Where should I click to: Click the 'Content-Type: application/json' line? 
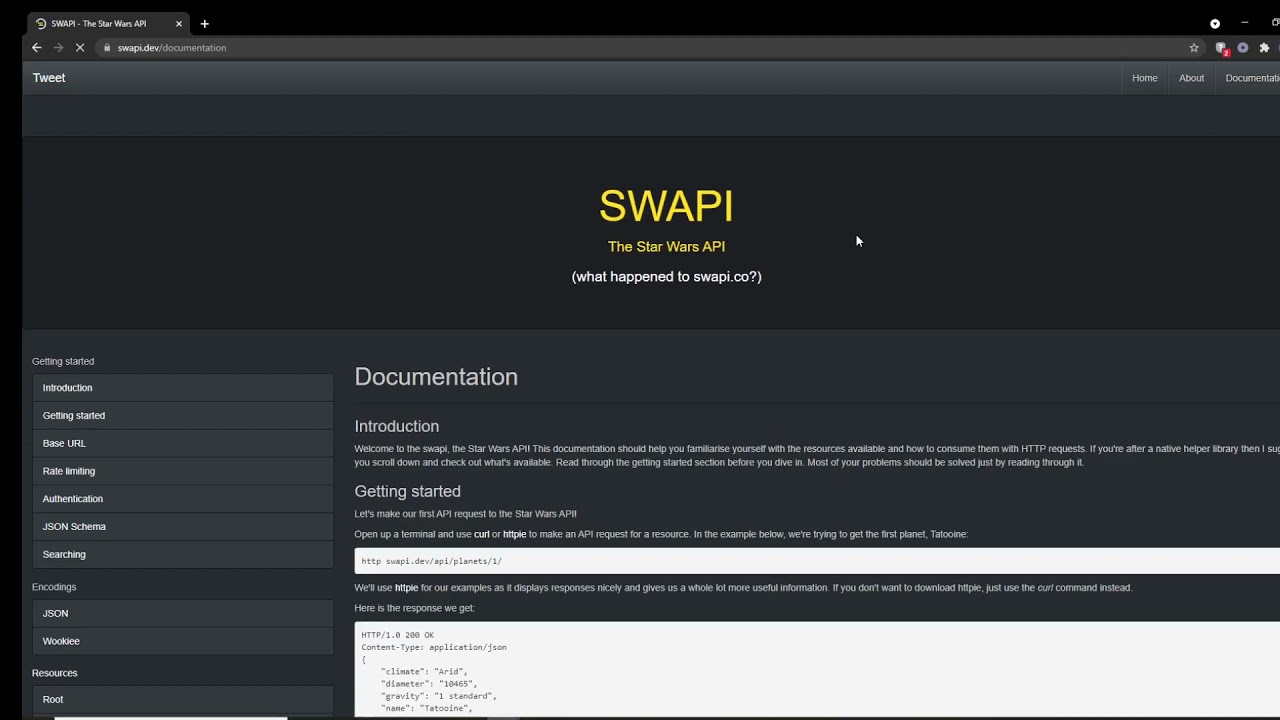click(434, 647)
